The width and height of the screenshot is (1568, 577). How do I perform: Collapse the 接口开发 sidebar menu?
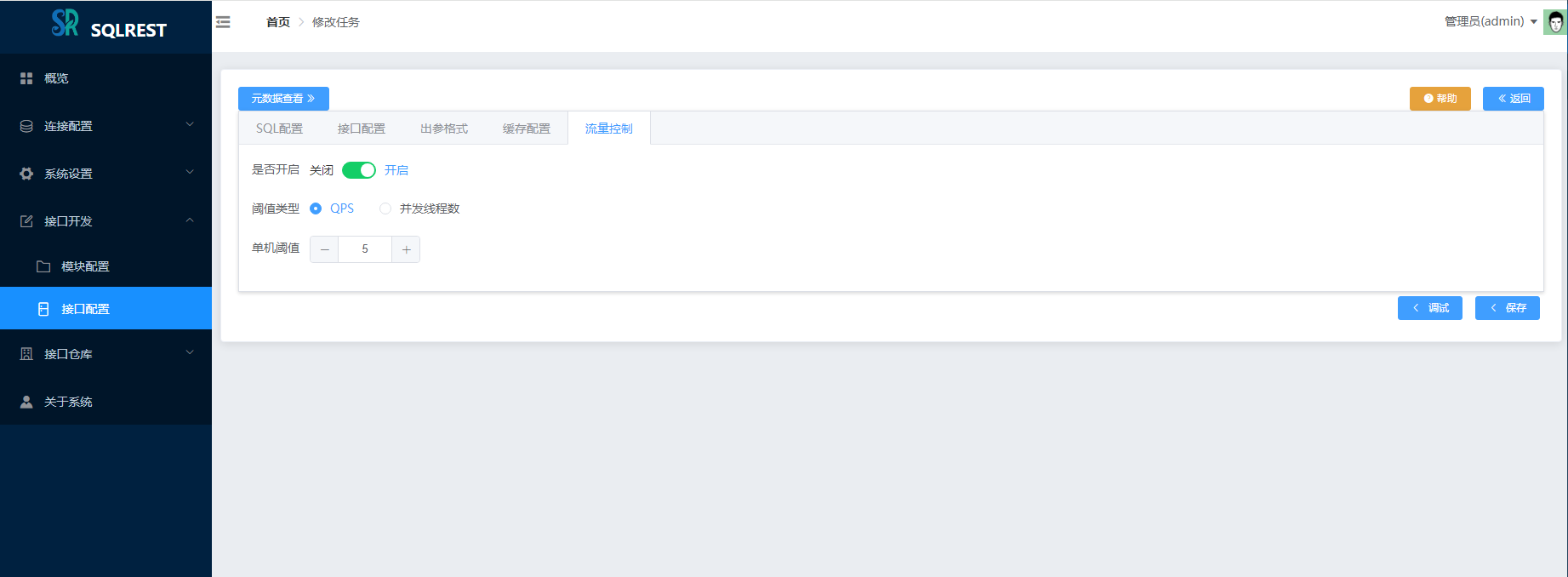105,221
